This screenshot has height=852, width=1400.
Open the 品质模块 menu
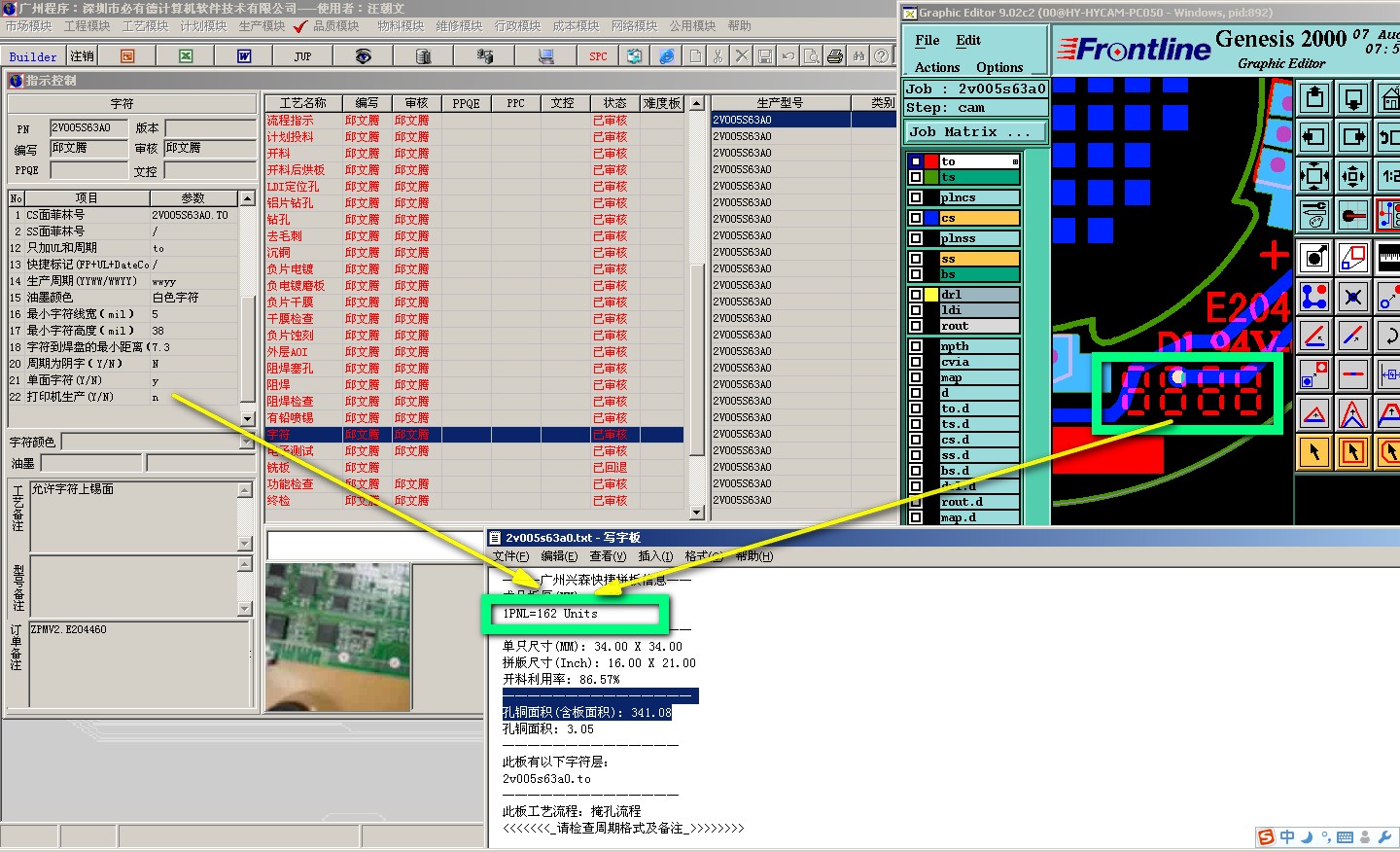336,26
